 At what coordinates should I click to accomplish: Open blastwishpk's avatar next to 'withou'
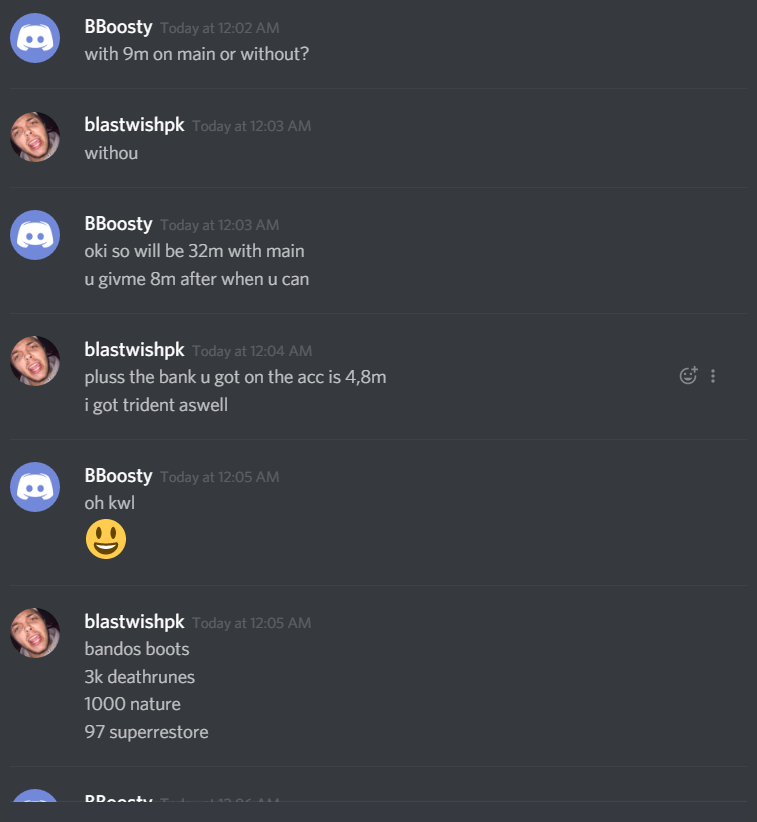click(35, 137)
